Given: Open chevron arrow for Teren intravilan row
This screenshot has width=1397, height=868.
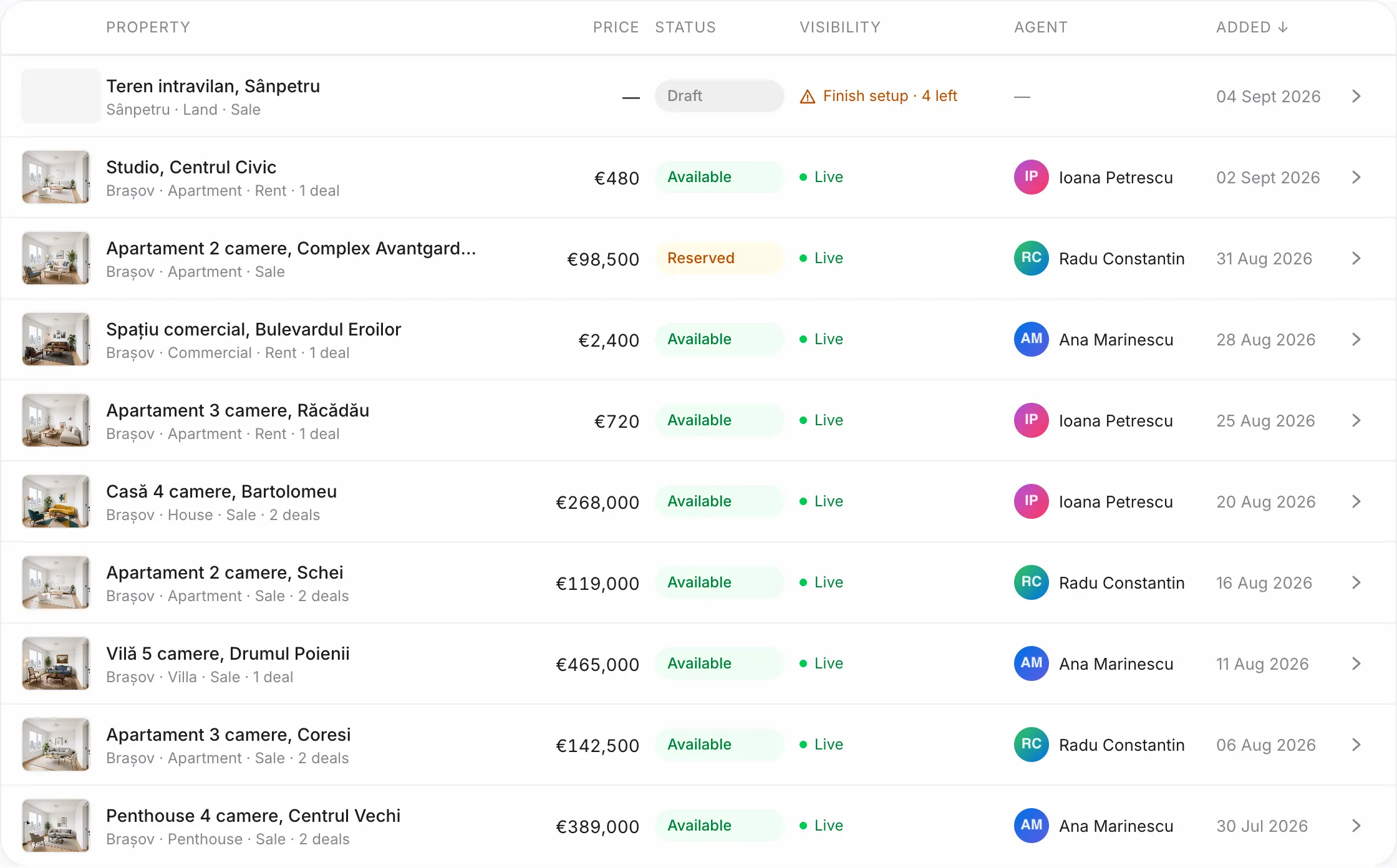Looking at the screenshot, I should click(1356, 96).
